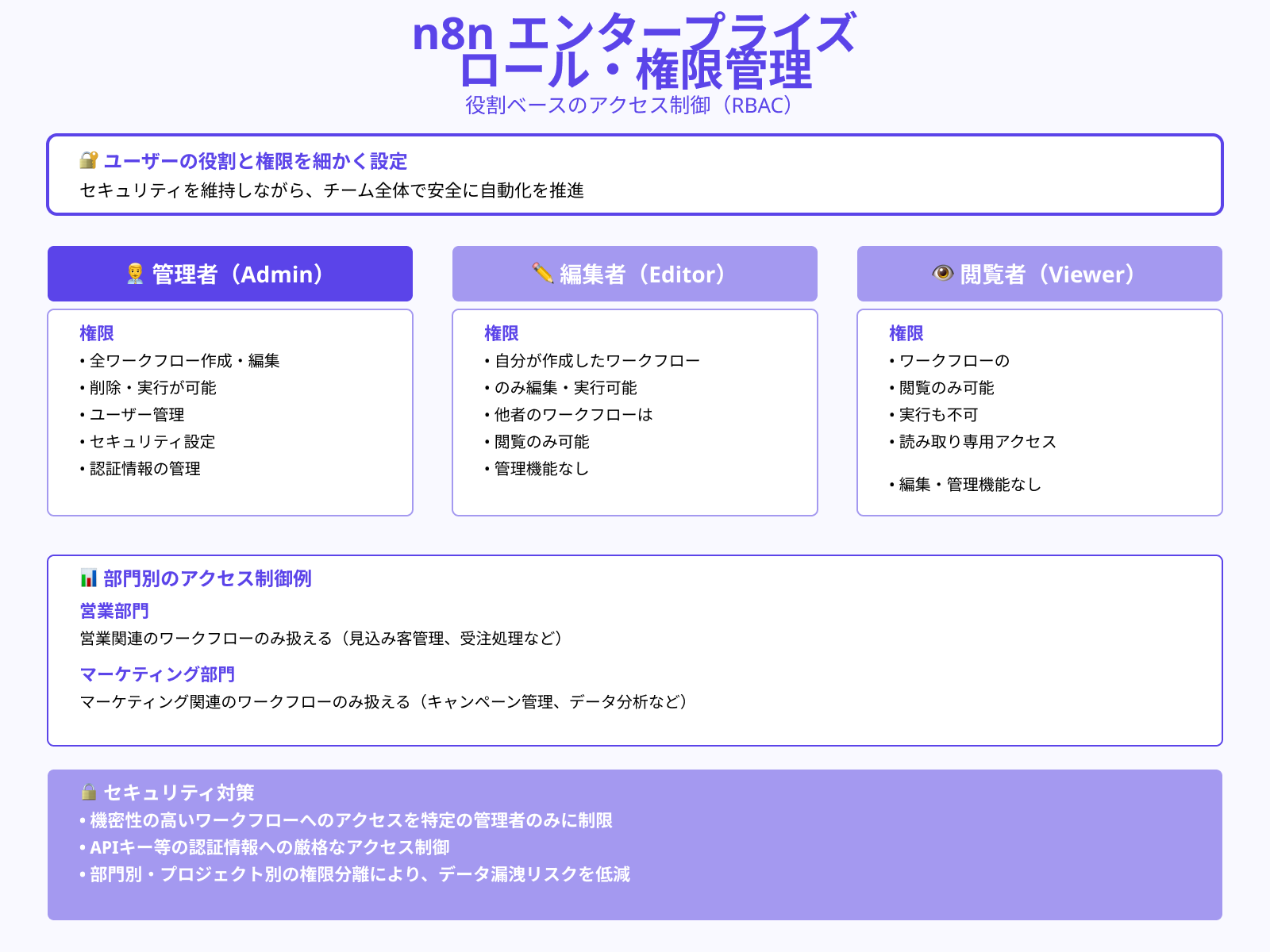Select 読み取り専用アクセス under Viewer
This screenshot has height=952, width=1270.
point(976,442)
